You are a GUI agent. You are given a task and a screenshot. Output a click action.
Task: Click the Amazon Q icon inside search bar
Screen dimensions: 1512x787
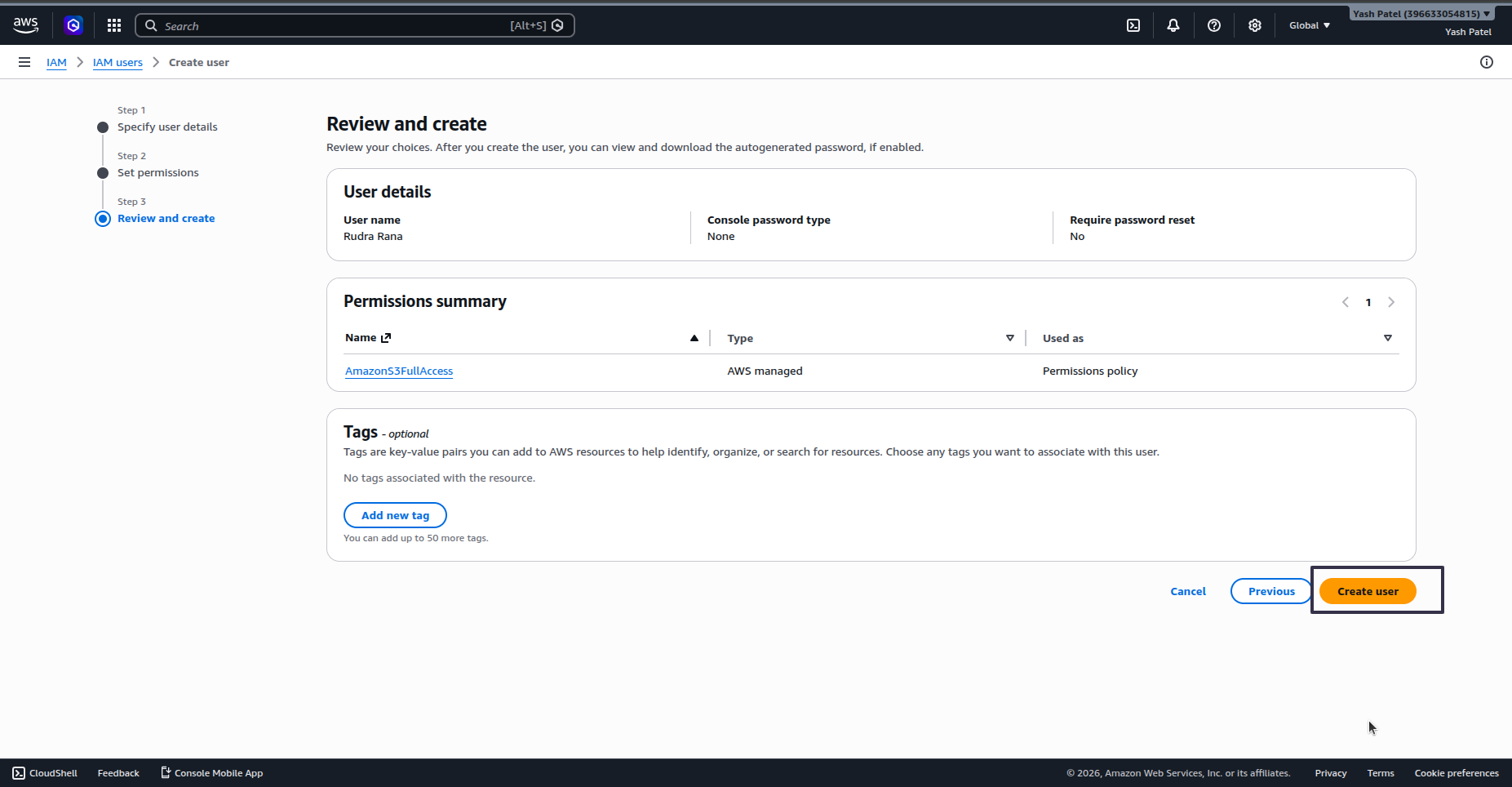click(557, 25)
